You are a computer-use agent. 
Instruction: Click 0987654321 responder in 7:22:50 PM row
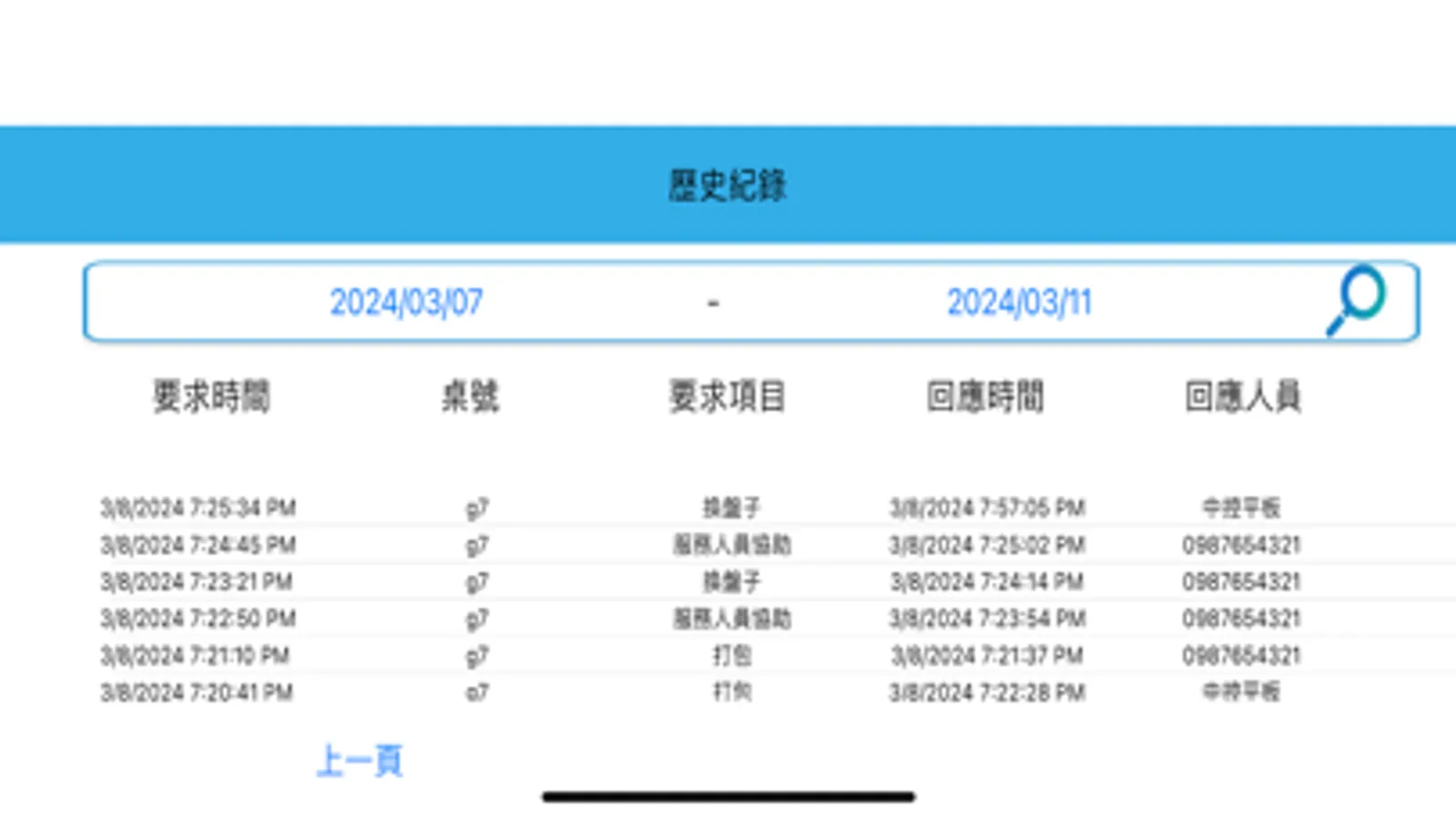(x=1241, y=619)
